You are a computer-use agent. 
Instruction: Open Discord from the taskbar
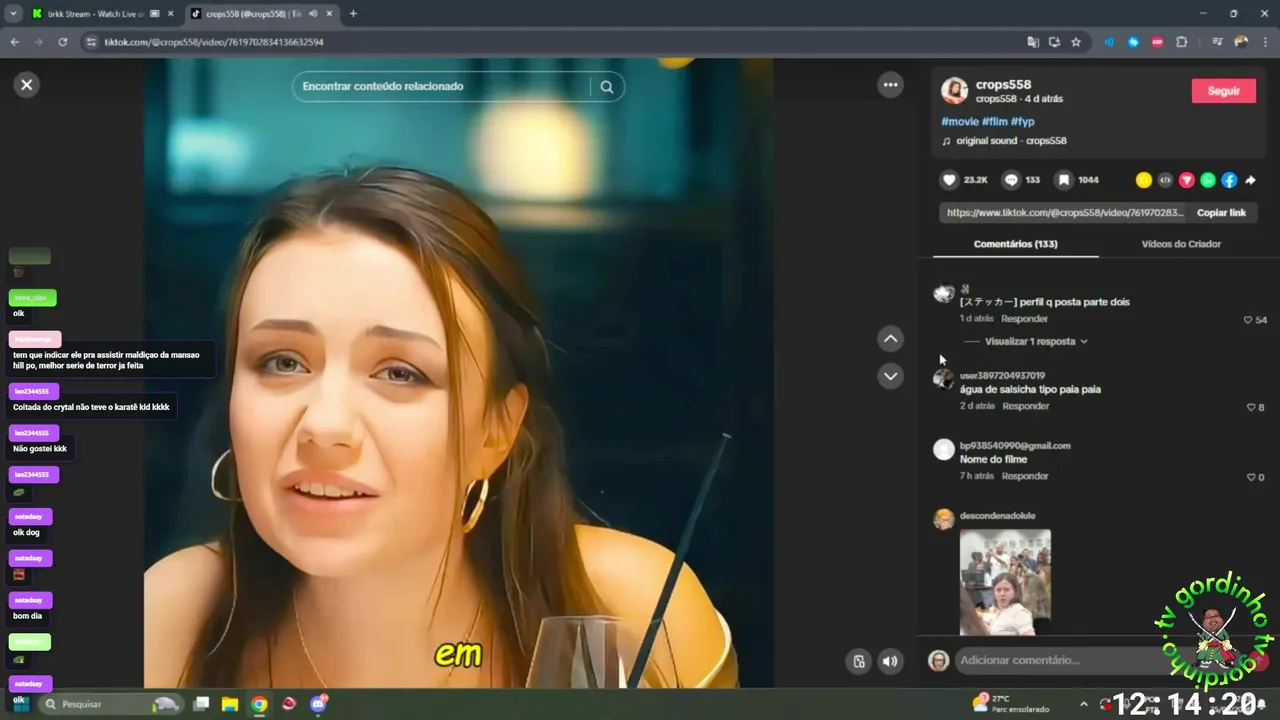click(318, 704)
